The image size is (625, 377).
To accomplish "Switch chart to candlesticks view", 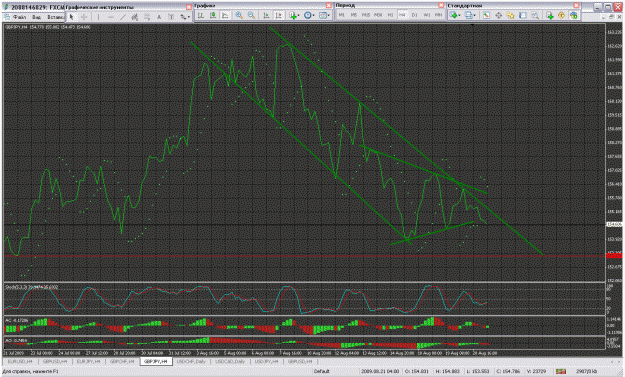I will [x=213, y=15].
